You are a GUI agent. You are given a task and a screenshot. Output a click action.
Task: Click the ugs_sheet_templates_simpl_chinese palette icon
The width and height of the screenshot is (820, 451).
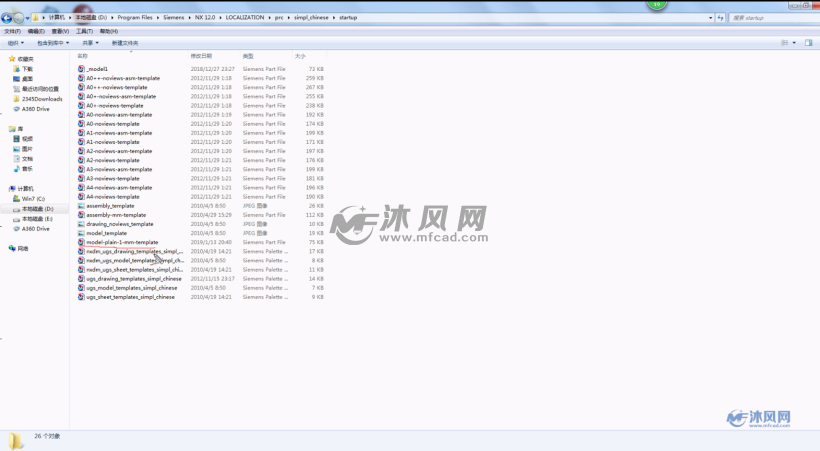coord(81,297)
